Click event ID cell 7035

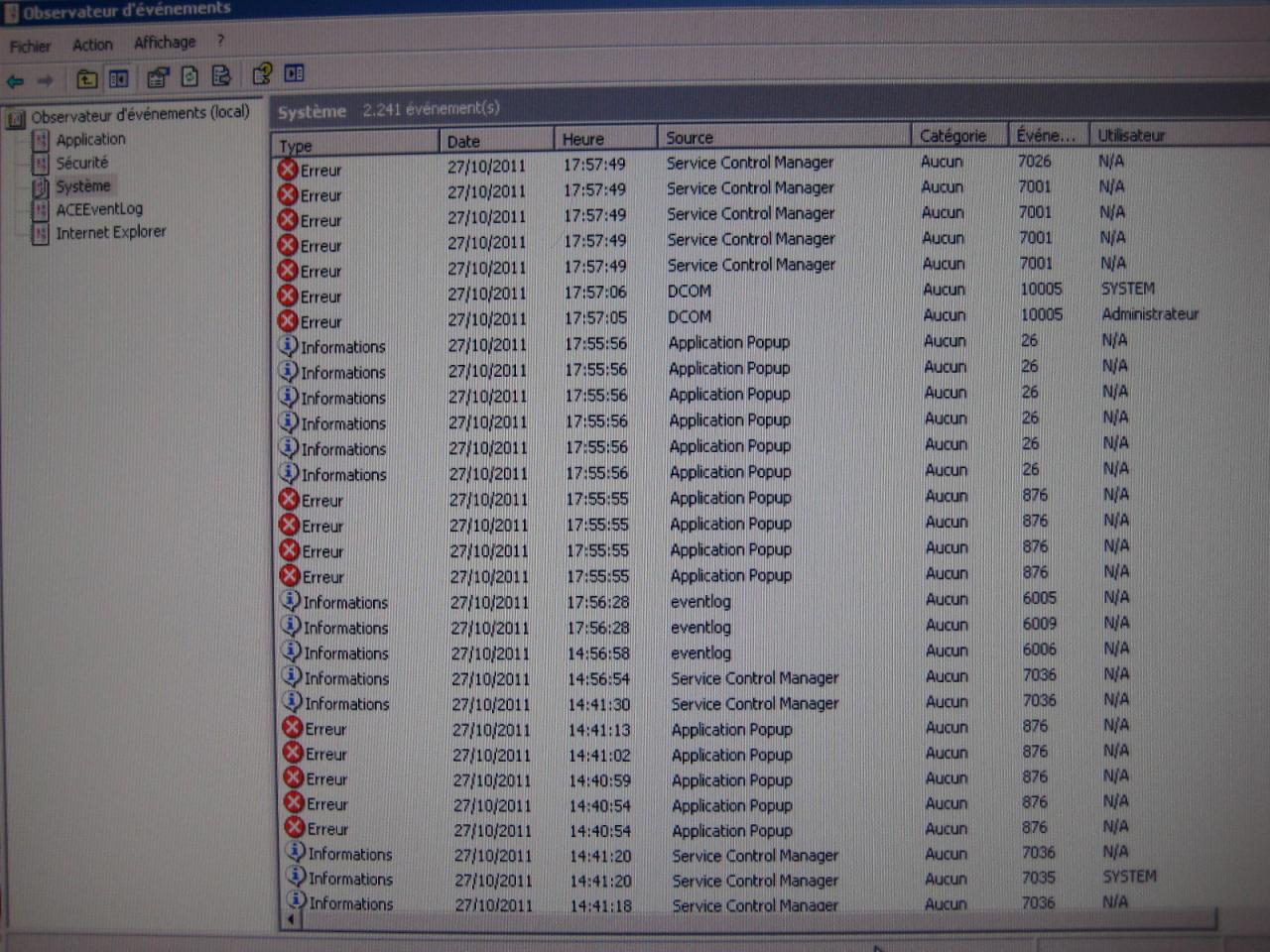pos(1039,878)
